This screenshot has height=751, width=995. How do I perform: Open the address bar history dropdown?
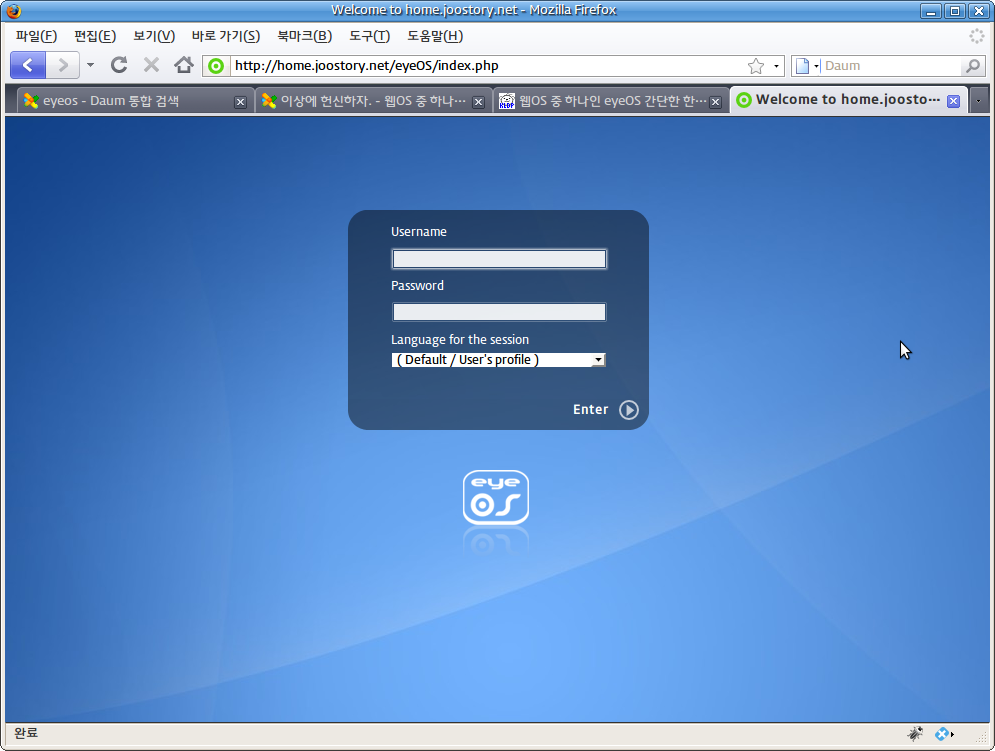tap(776, 65)
